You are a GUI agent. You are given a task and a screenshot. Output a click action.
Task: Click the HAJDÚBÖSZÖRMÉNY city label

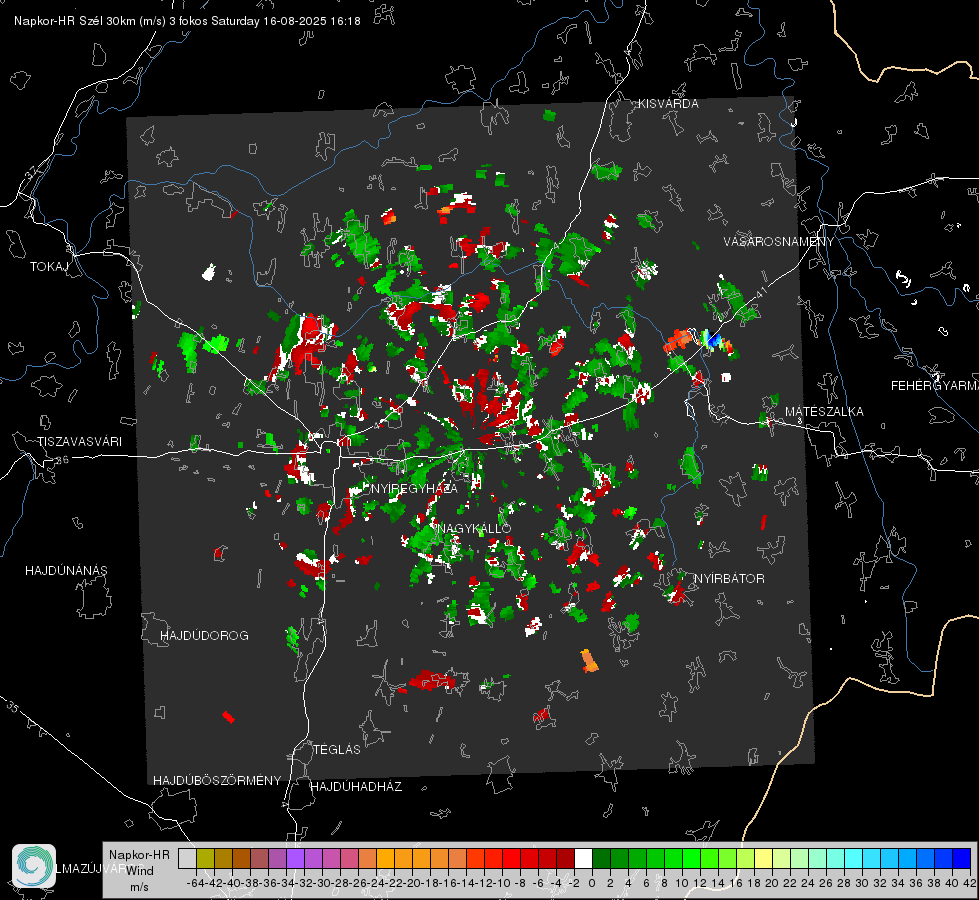(x=217, y=780)
